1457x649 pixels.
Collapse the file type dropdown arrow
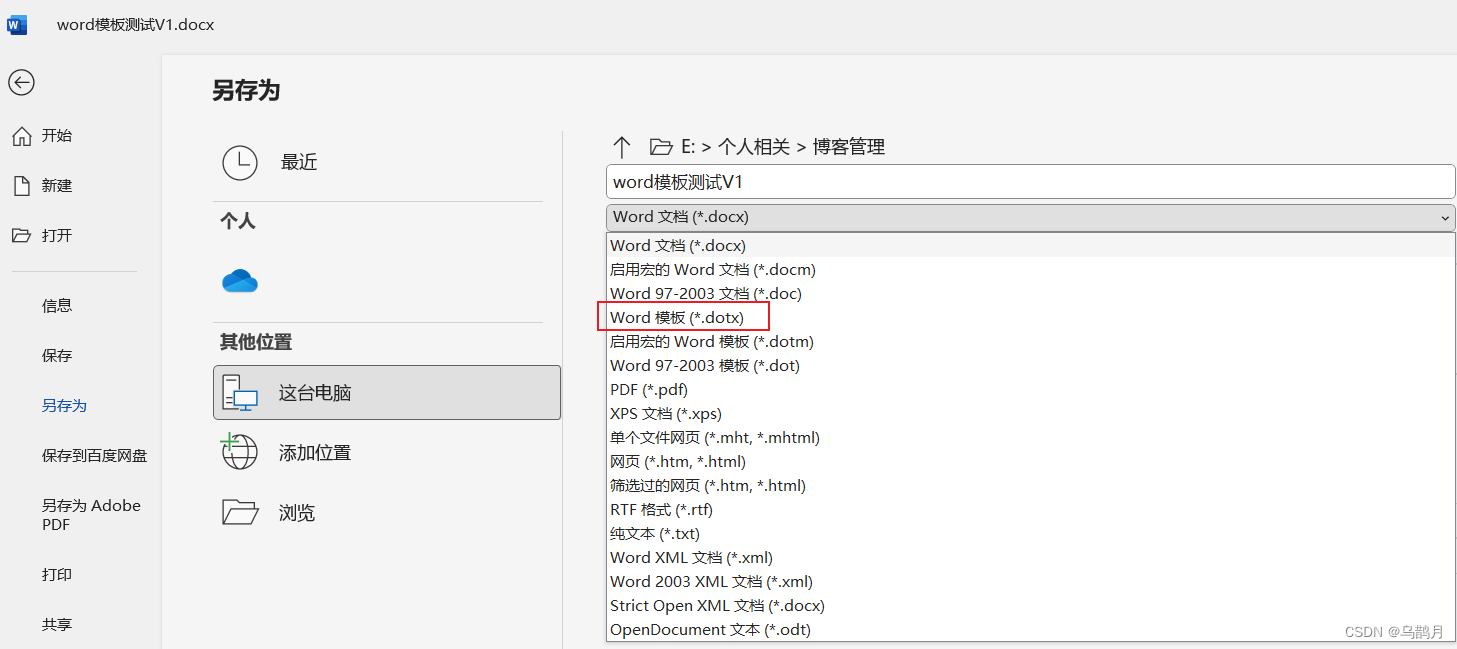click(1445, 217)
